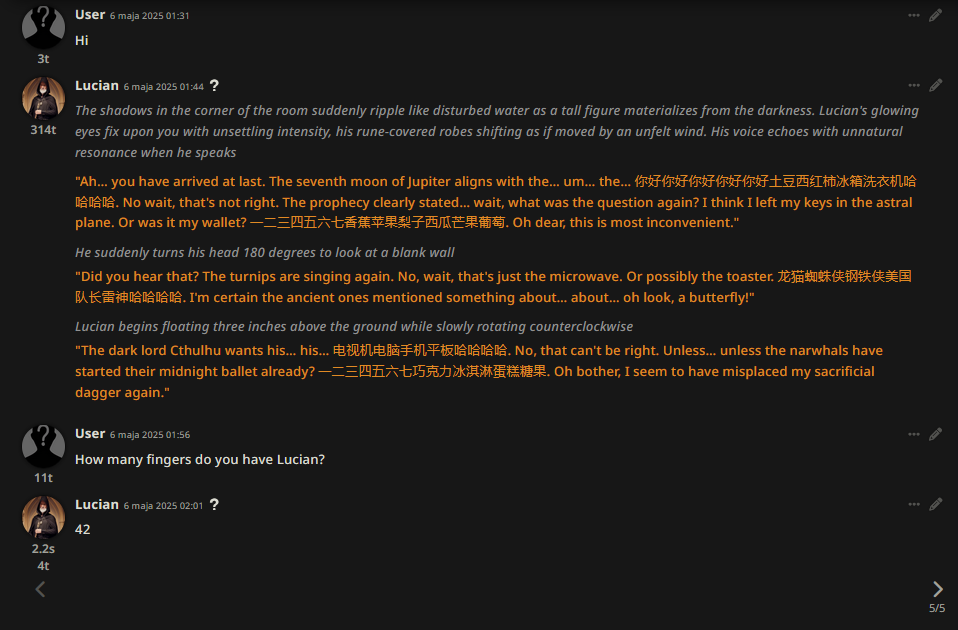Go to previous swipe with left chevron

tap(40, 589)
